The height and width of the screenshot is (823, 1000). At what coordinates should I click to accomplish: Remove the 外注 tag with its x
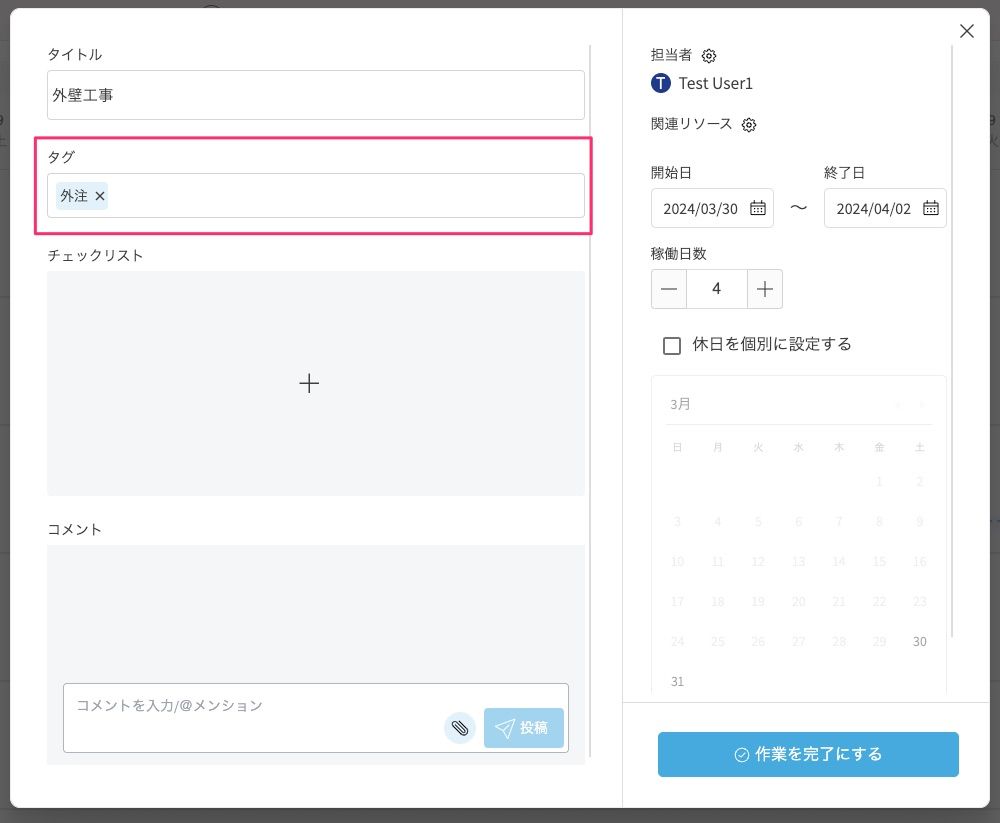tap(100, 196)
